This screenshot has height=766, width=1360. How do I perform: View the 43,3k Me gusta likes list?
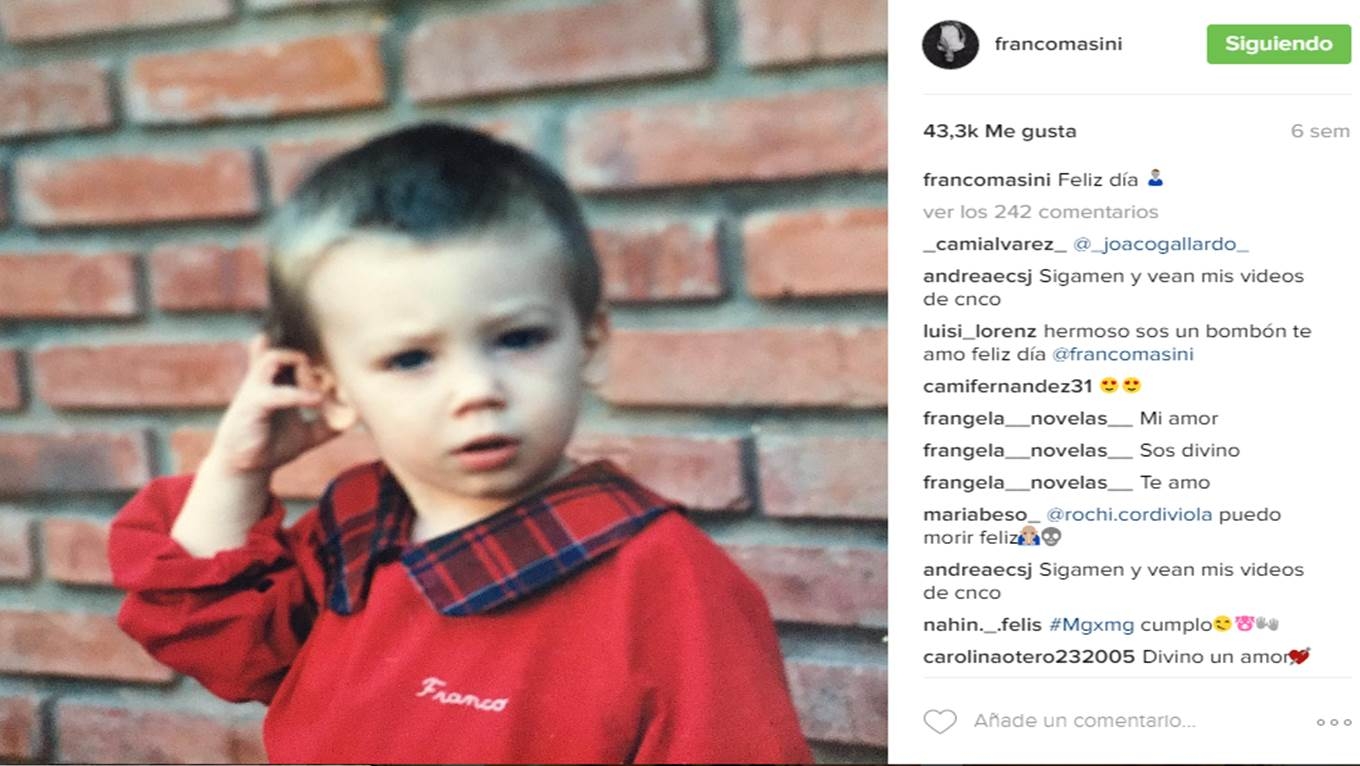999,131
